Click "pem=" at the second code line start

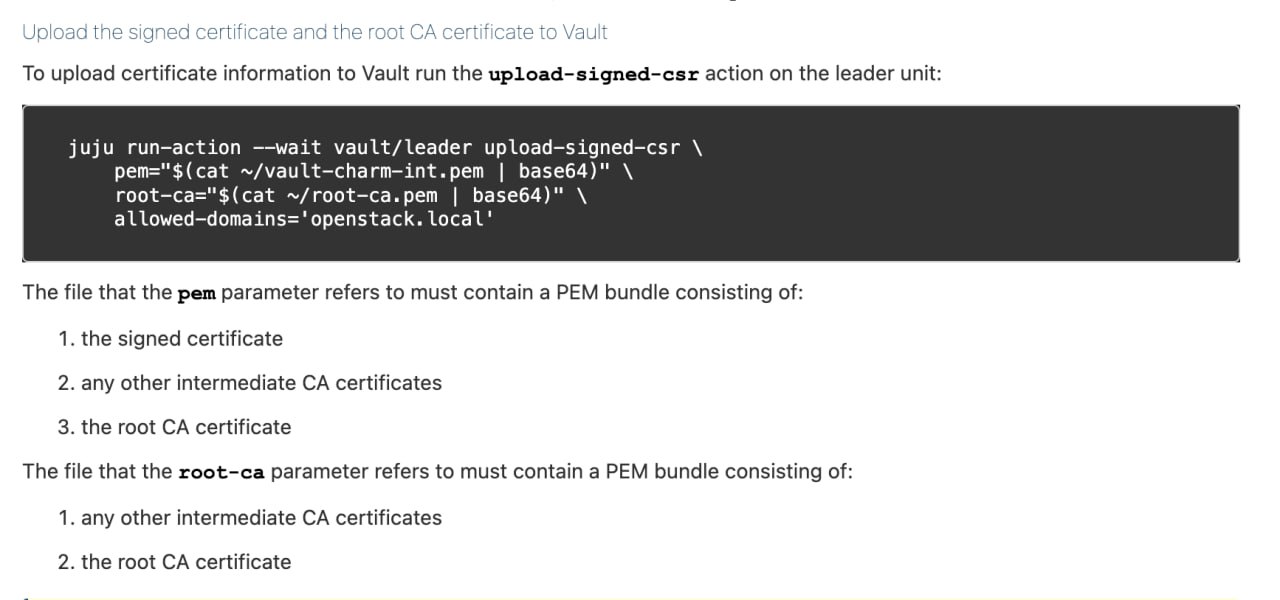(x=134, y=172)
